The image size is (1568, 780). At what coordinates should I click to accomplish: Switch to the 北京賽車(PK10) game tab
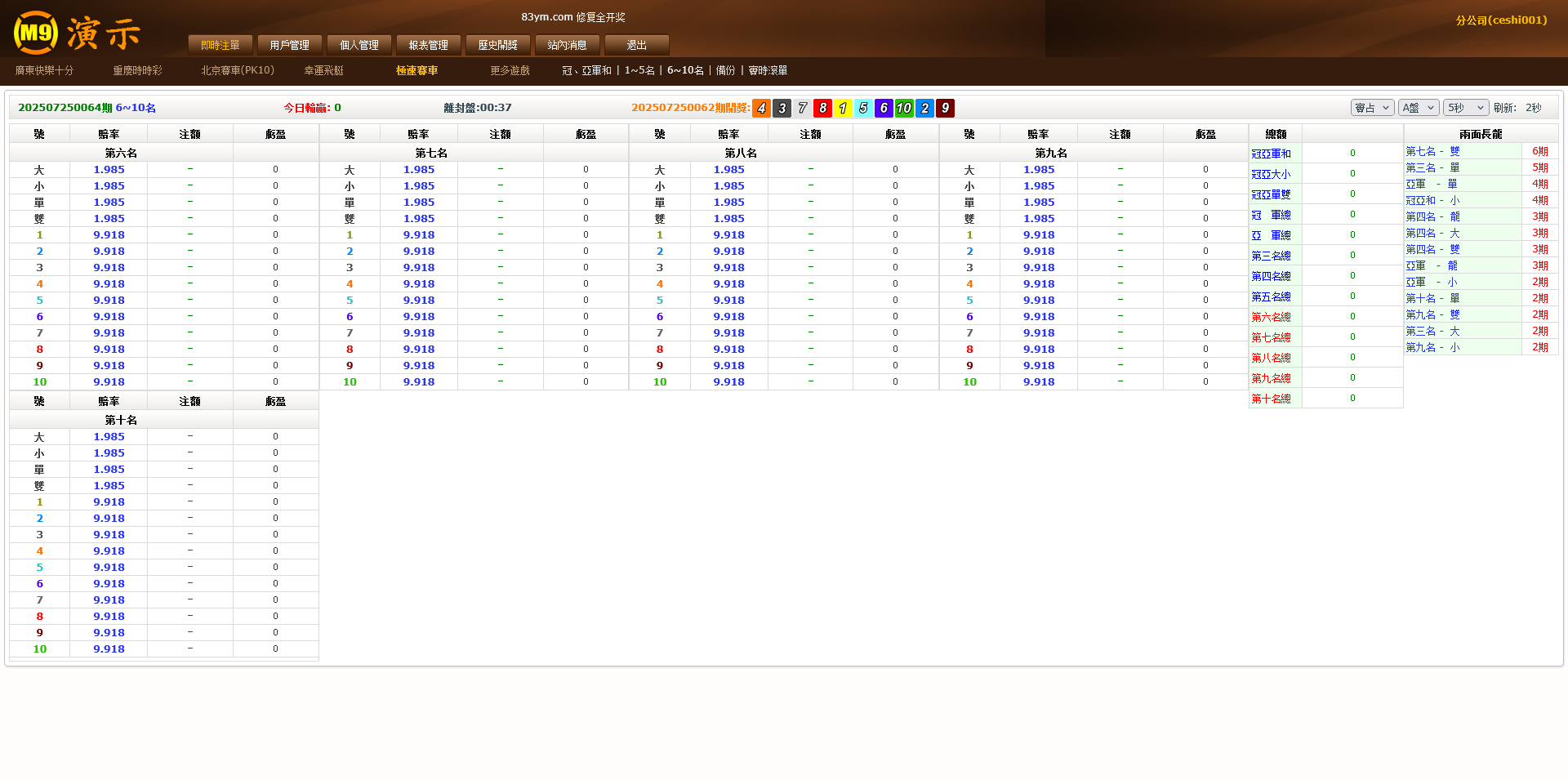click(x=238, y=70)
